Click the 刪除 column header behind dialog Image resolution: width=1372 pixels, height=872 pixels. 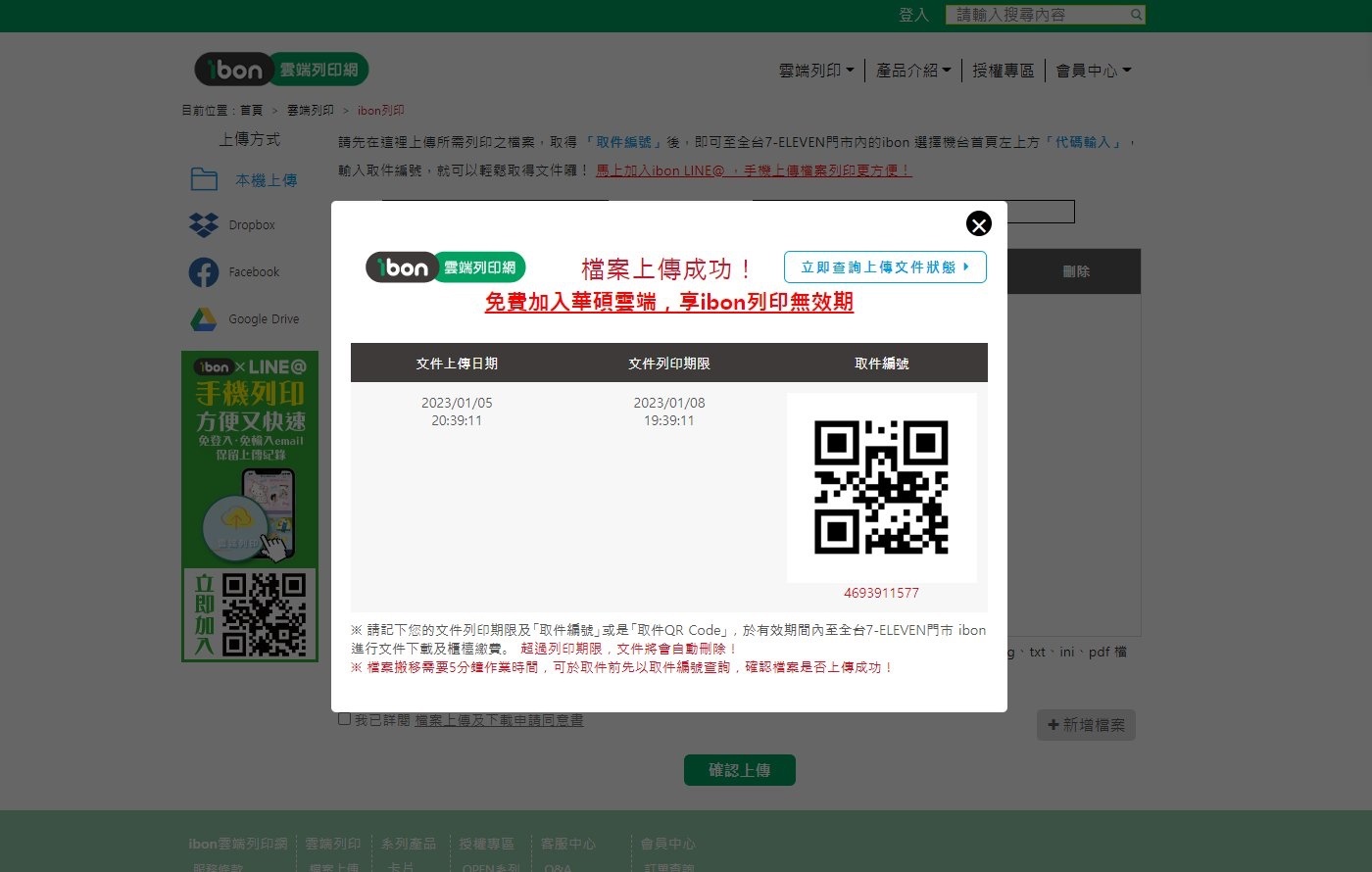click(1076, 271)
